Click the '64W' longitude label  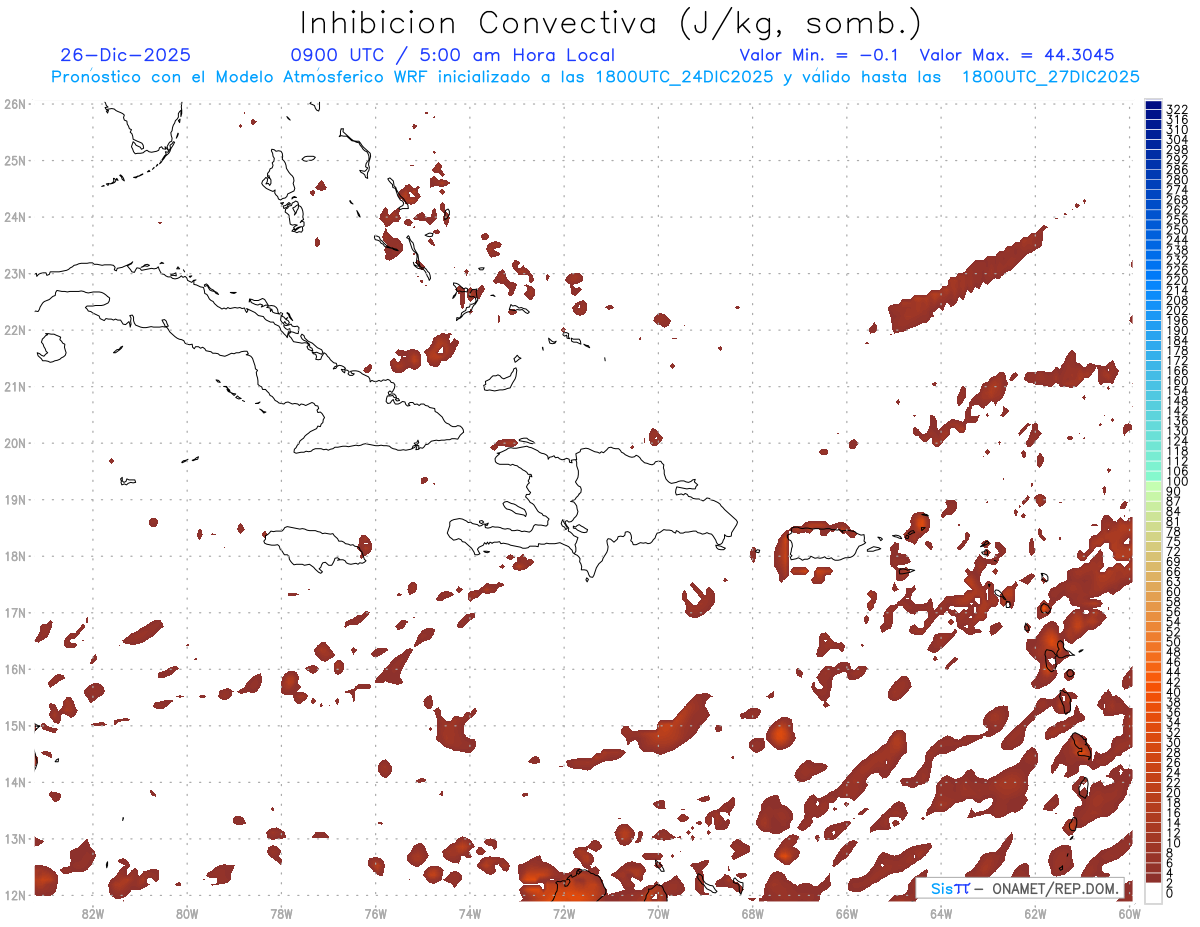pyautogui.click(x=941, y=912)
